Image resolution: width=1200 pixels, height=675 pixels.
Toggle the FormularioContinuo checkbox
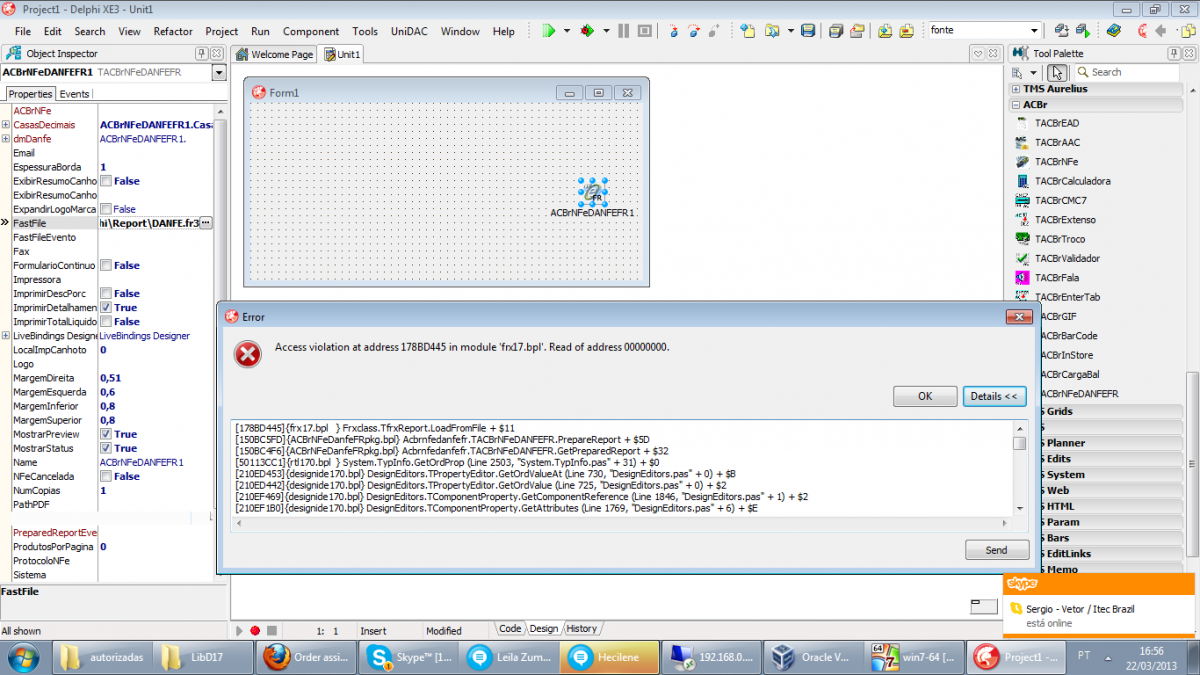[x=105, y=266]
